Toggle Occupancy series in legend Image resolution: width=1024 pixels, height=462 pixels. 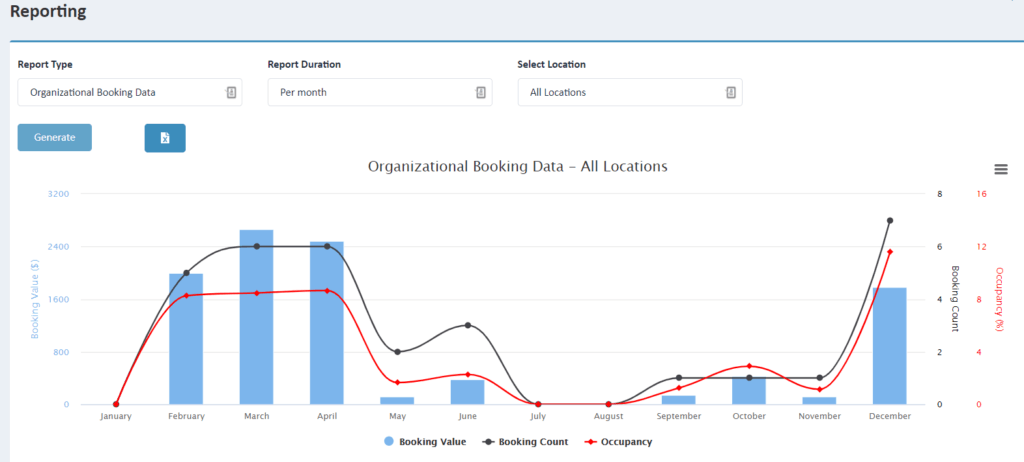[618, 442]
